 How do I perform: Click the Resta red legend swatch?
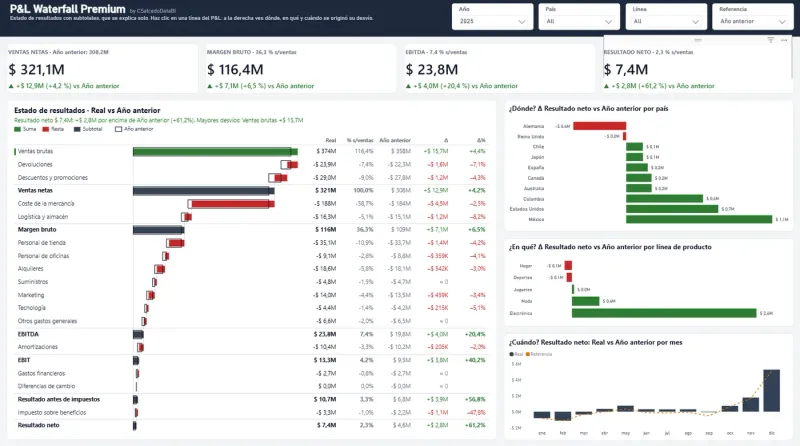45,129
